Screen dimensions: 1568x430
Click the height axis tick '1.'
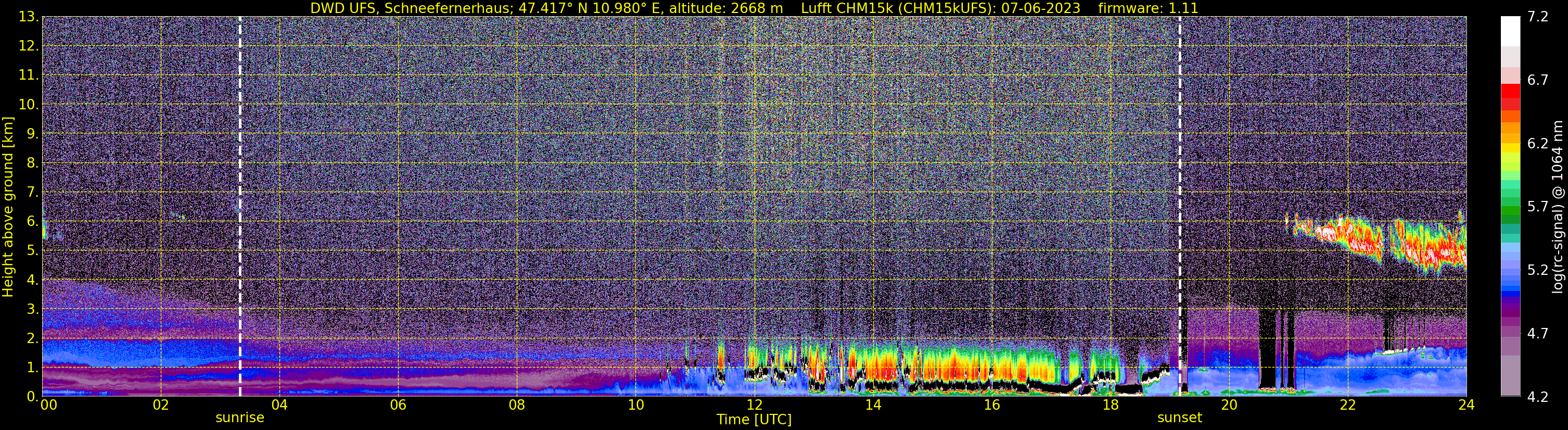tap(32, 367)
